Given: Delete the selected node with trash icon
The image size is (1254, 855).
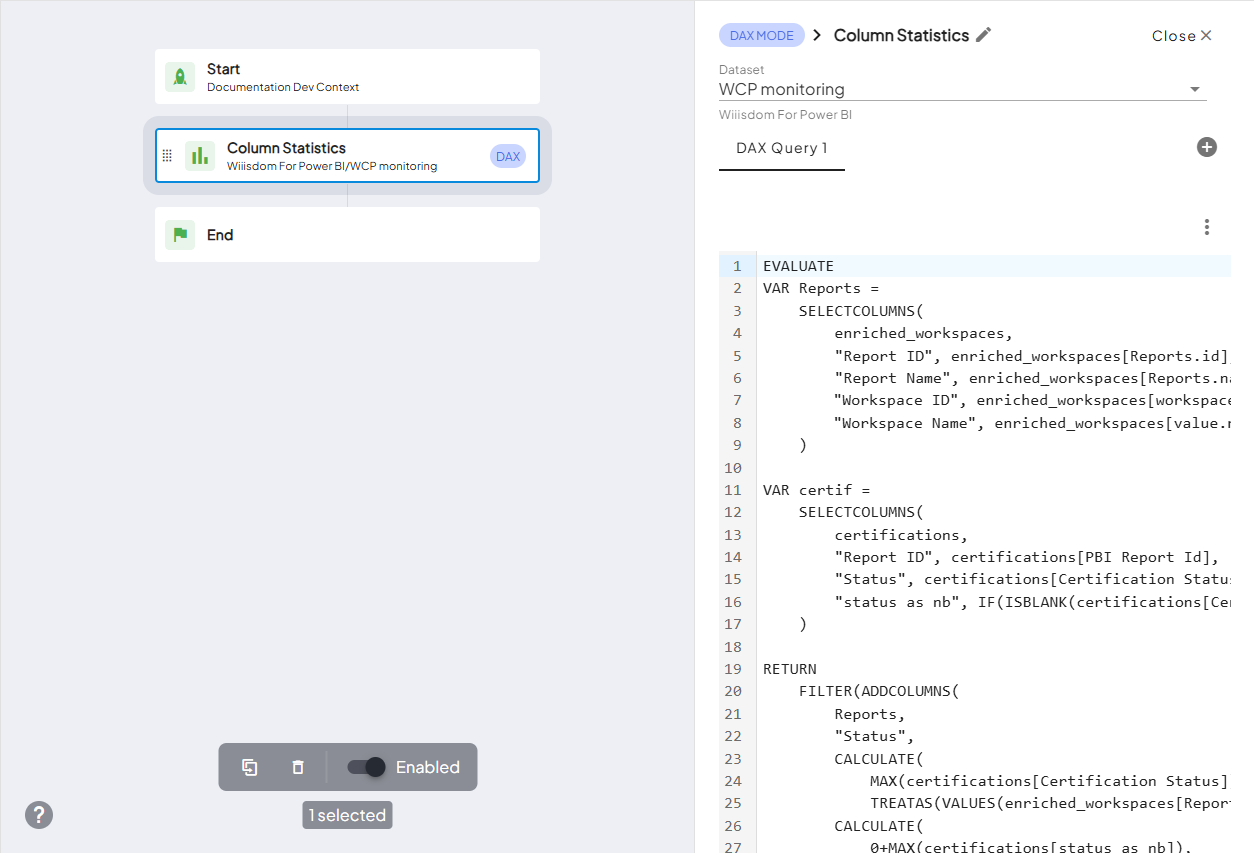Looking at the screenshot, I should click(x=298, y=767).
